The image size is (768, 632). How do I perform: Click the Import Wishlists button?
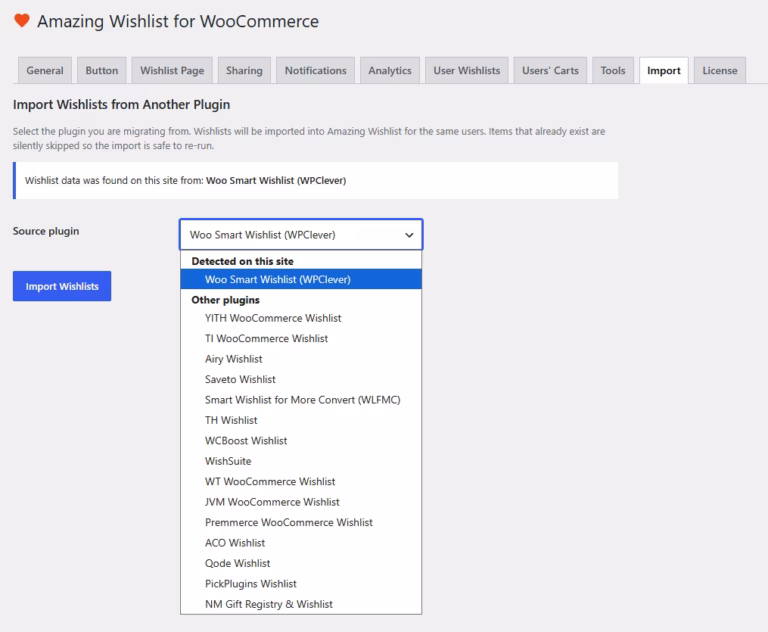pos(62,286)
